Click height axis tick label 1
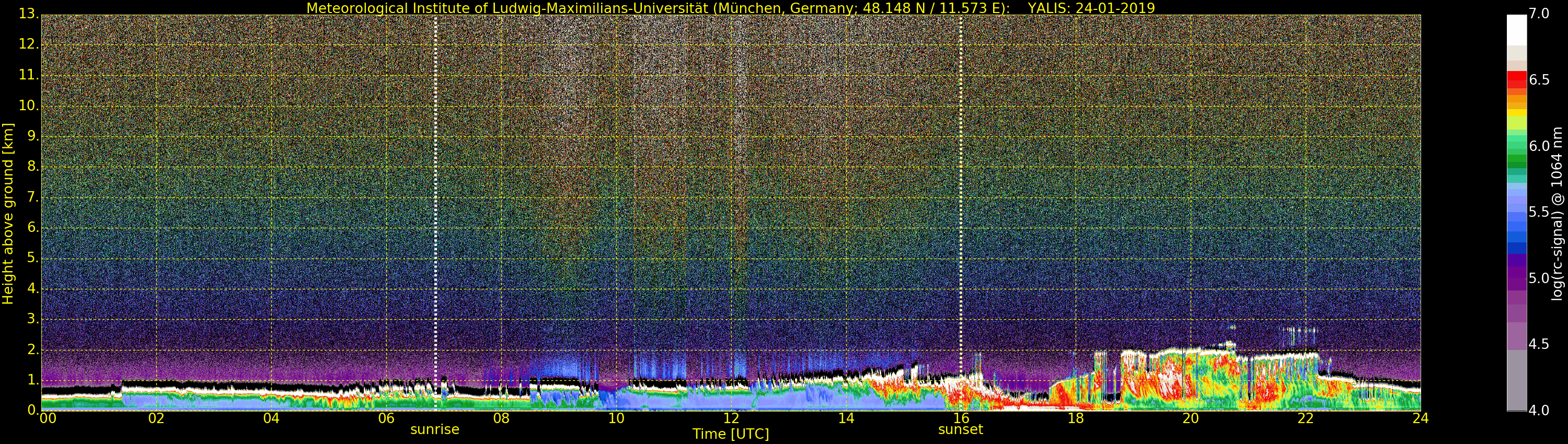This screenshot has width=1568, height=444. [33, 380]
